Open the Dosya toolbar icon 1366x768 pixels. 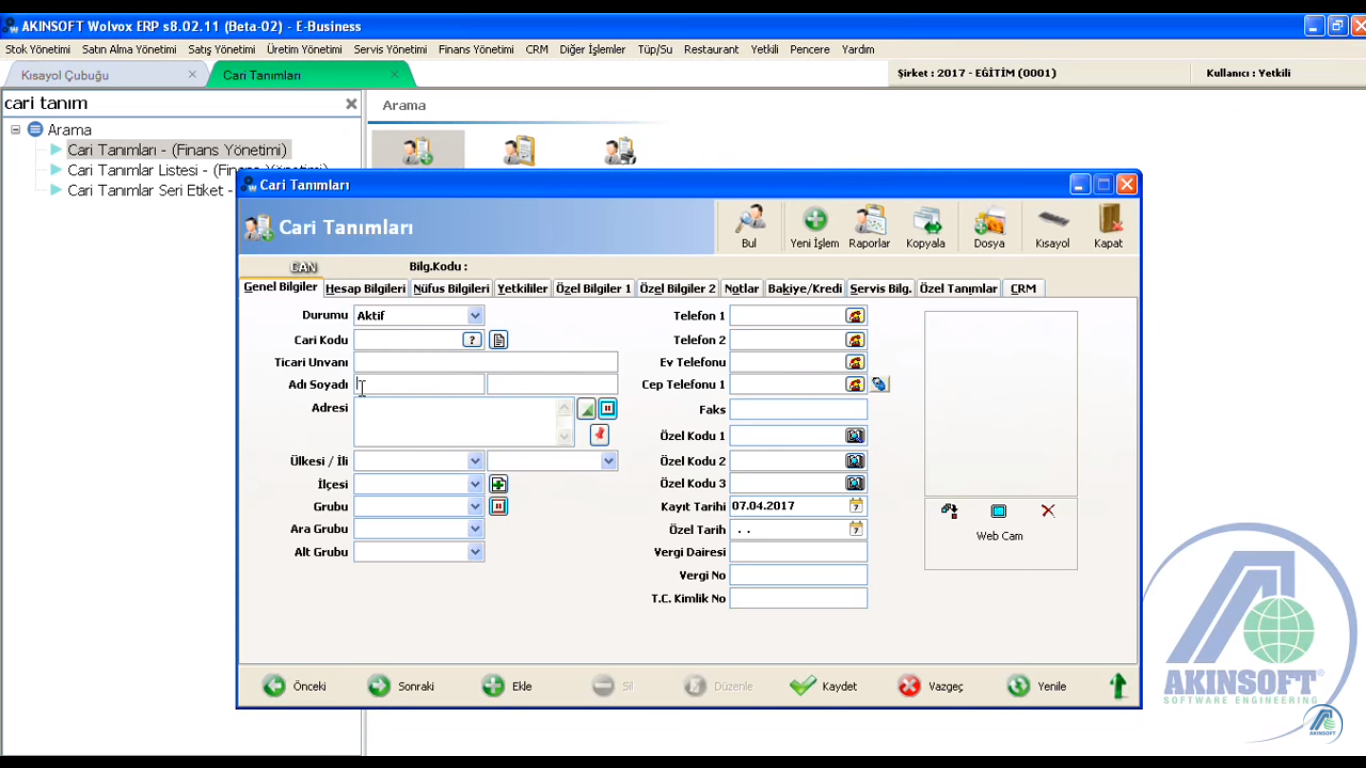tap(989, 227)
